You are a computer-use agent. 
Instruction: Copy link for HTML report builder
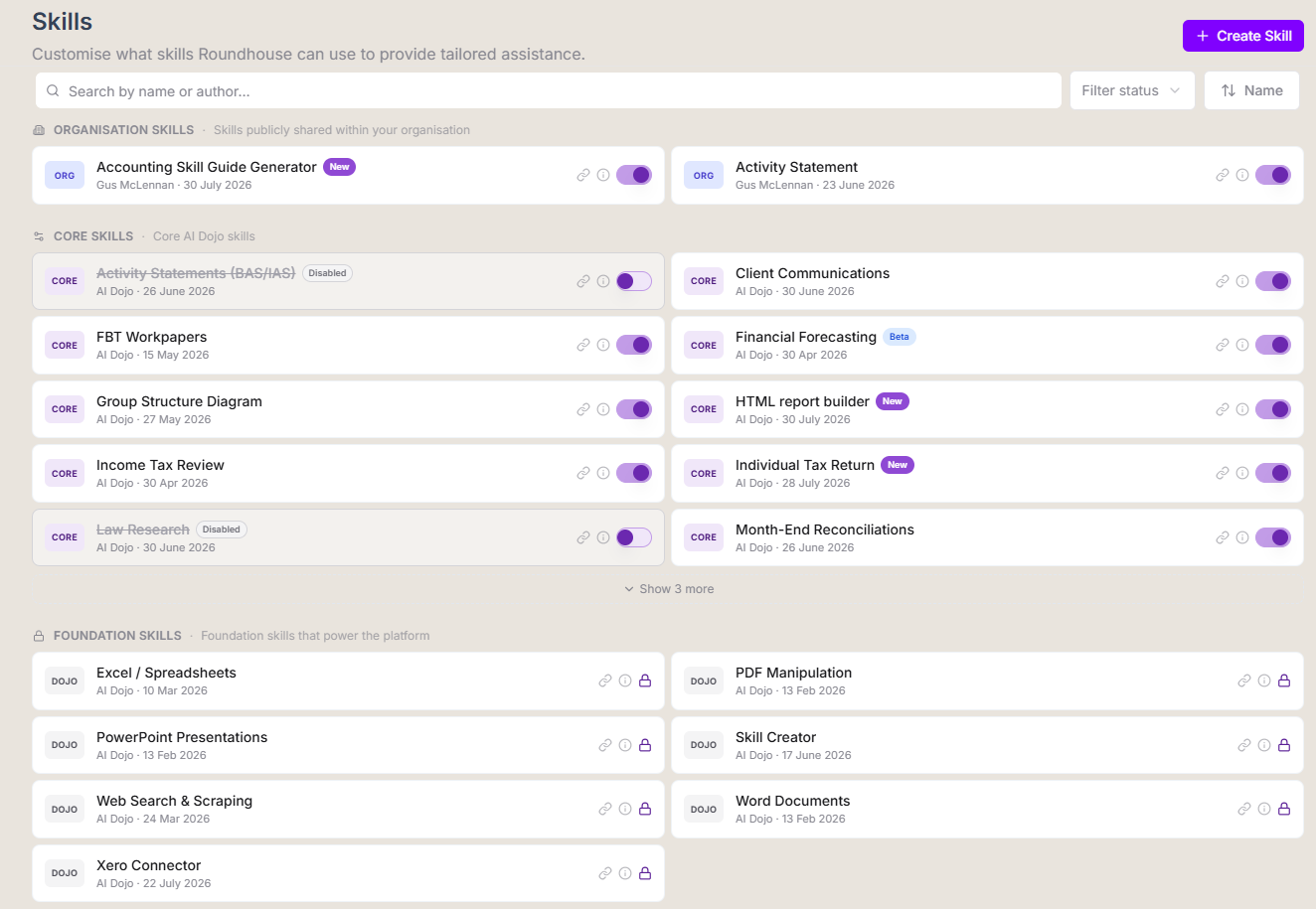coord(1223,409)
